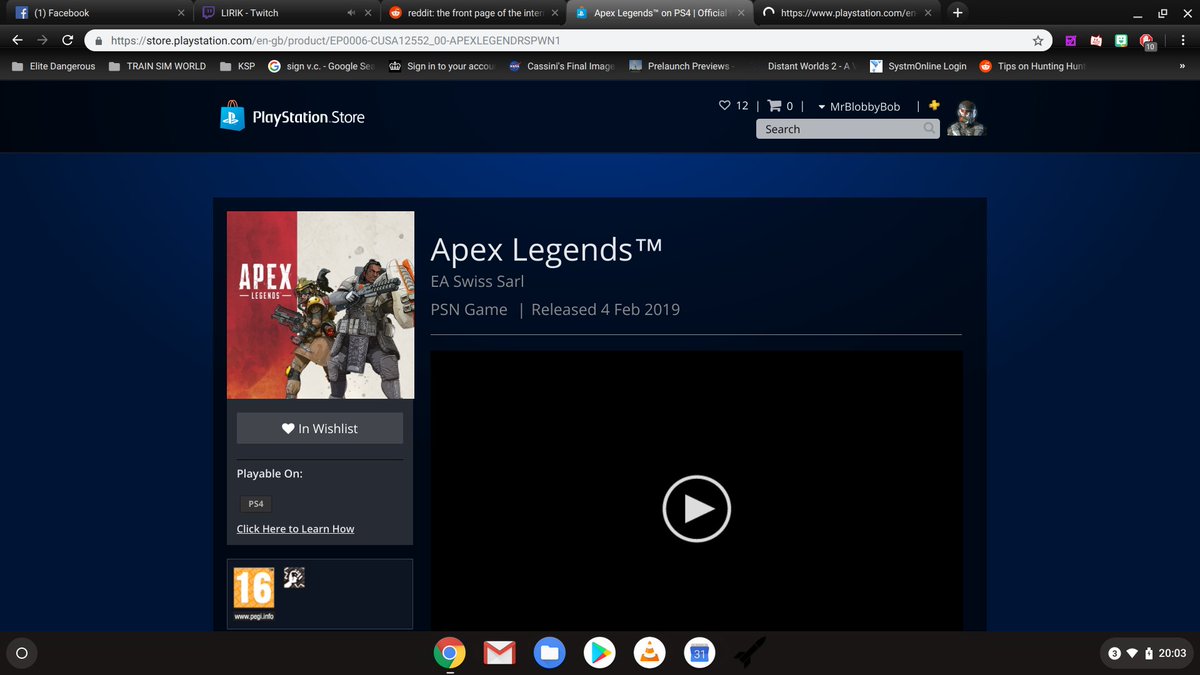Go back with browser back arrow
This screenshot has width=1200, height=675.
tap(17, 40)
